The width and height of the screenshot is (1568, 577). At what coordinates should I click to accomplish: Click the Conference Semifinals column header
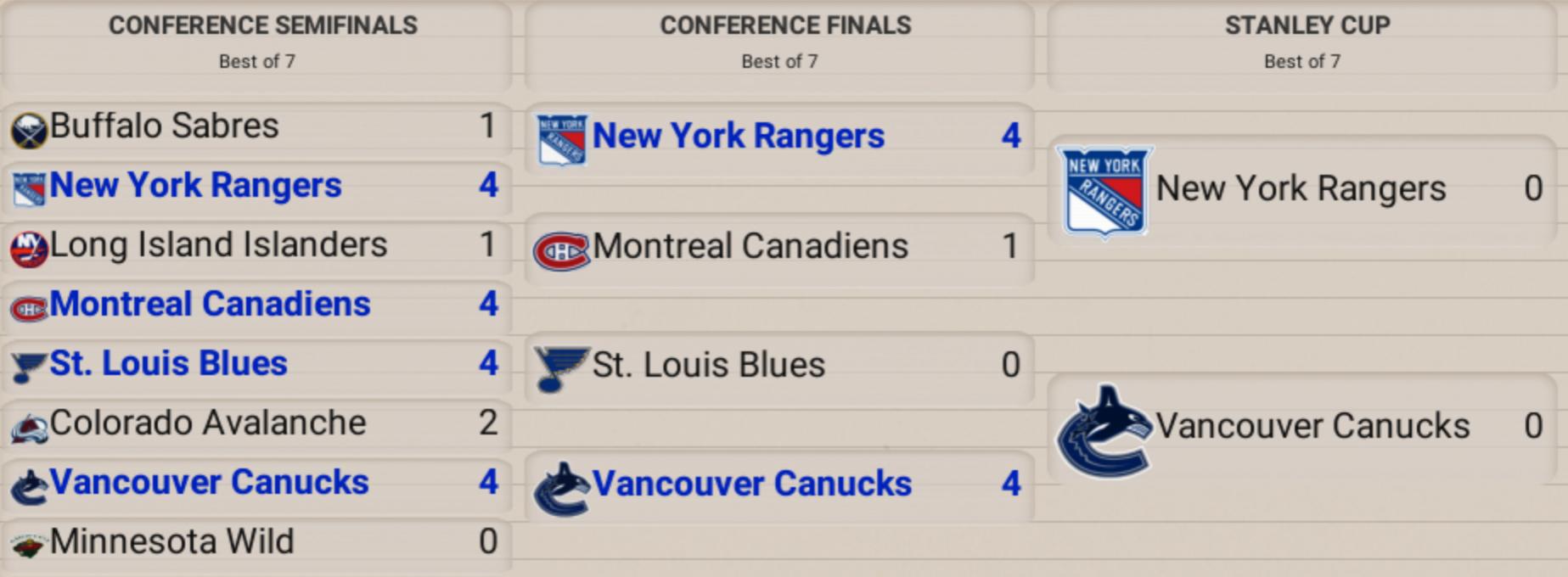tap(262, 26)
